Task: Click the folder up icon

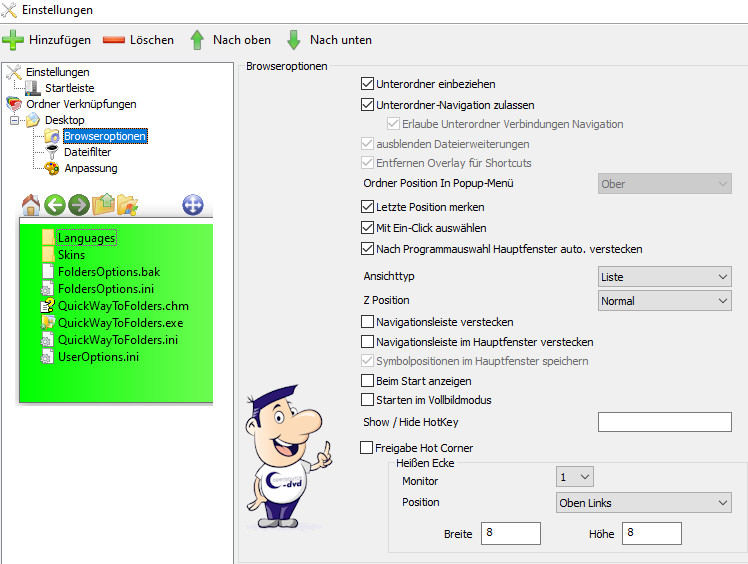Action: coord(103,206)
